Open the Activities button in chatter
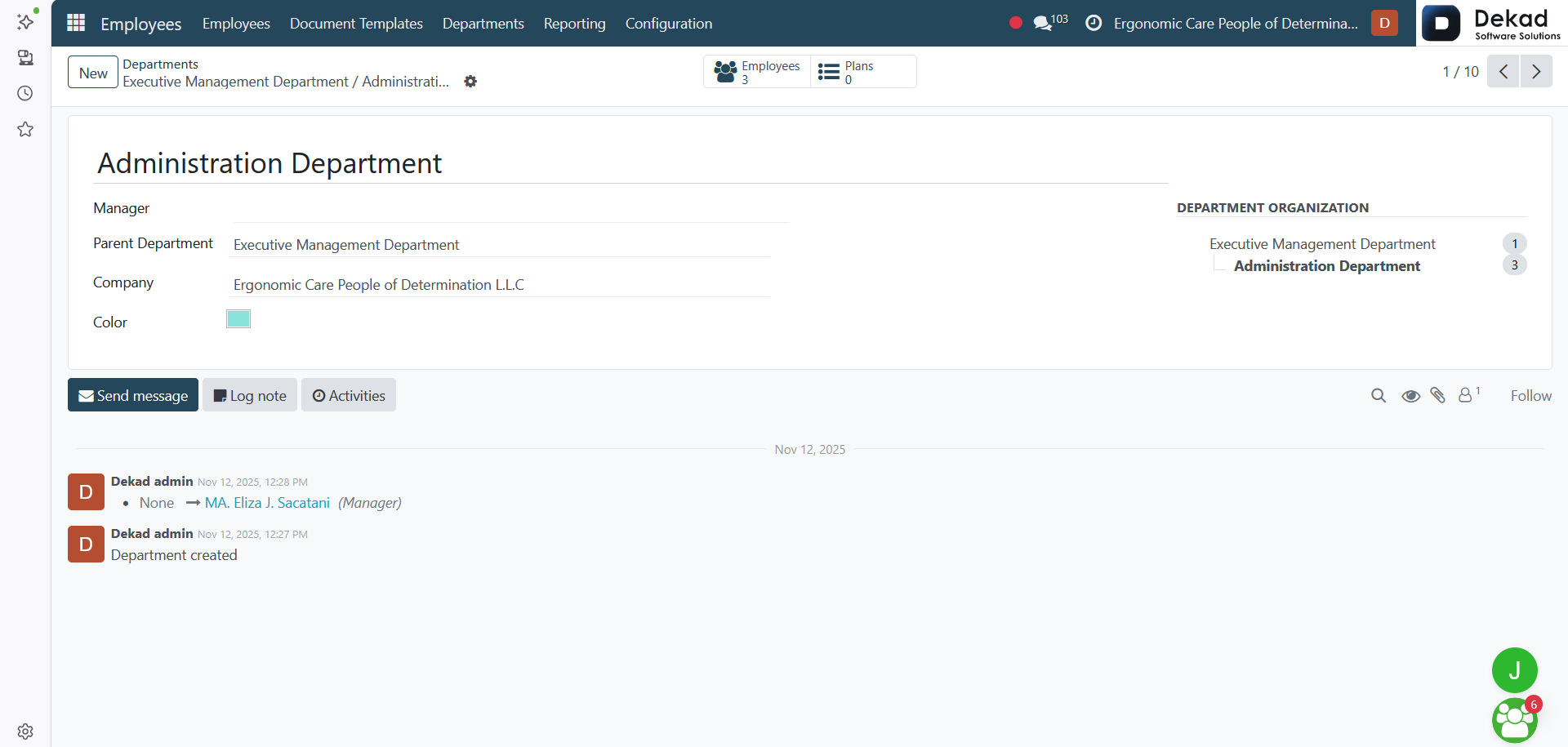The width and height of the screenshot is (1568, 747). 349,395
